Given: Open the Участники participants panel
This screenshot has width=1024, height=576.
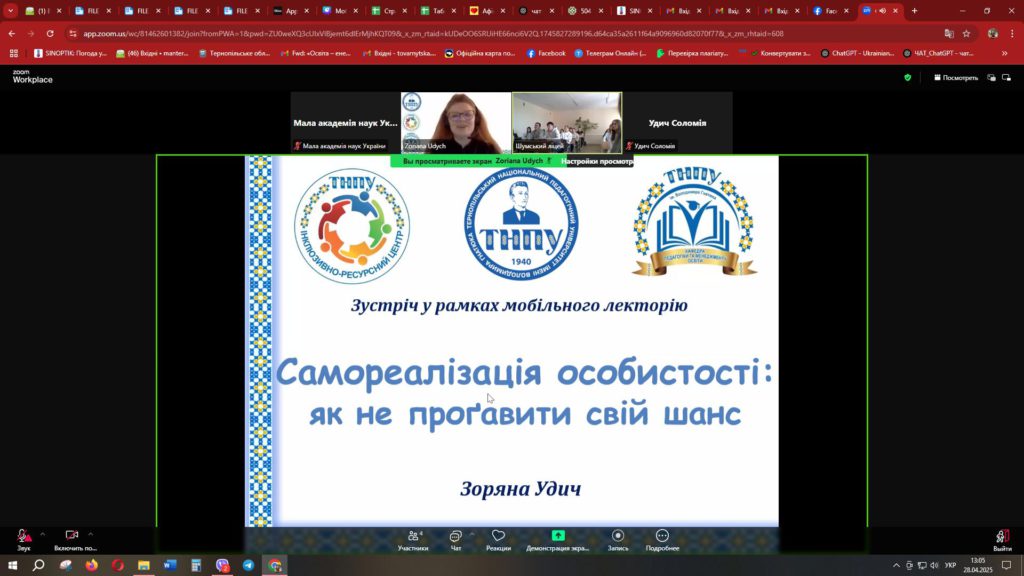Looking at the screenshot, I should tap(413, 540).
